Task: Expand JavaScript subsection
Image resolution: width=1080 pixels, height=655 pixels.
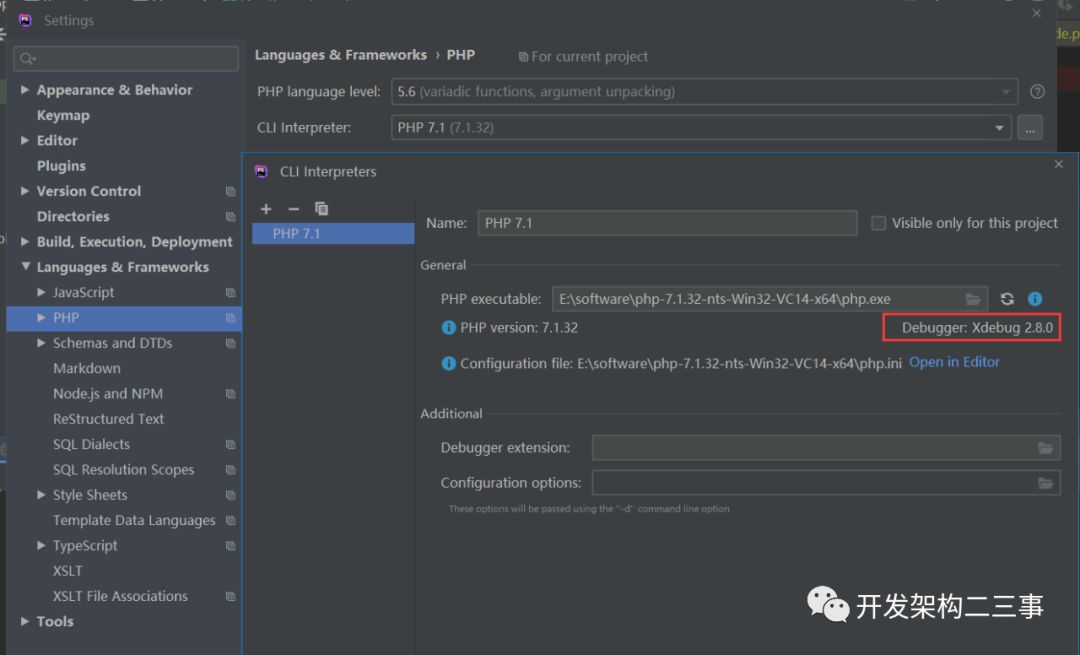Action: [x=41, y=293]
